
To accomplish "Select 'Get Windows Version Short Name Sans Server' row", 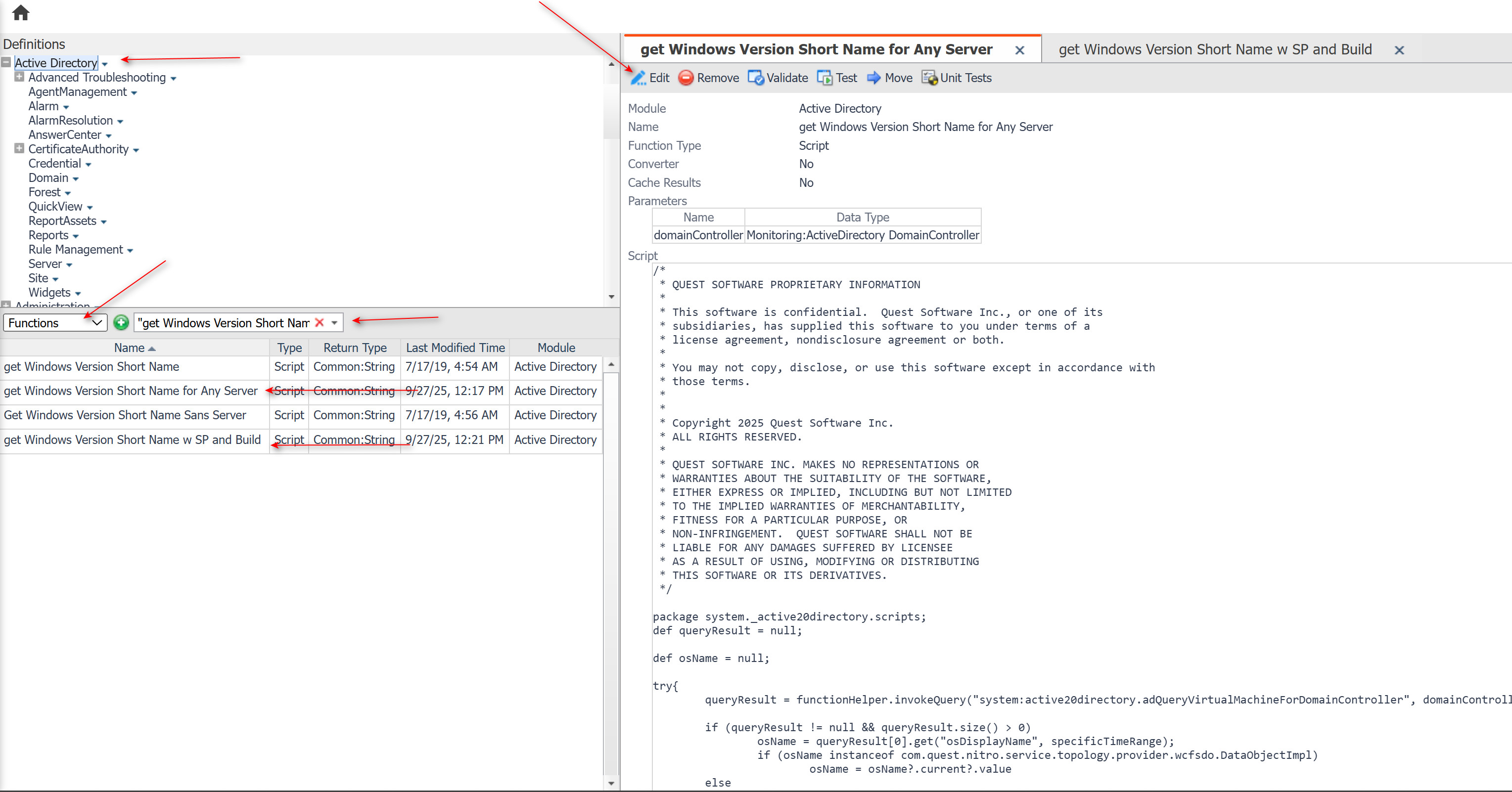I will [x=125, y=415].
